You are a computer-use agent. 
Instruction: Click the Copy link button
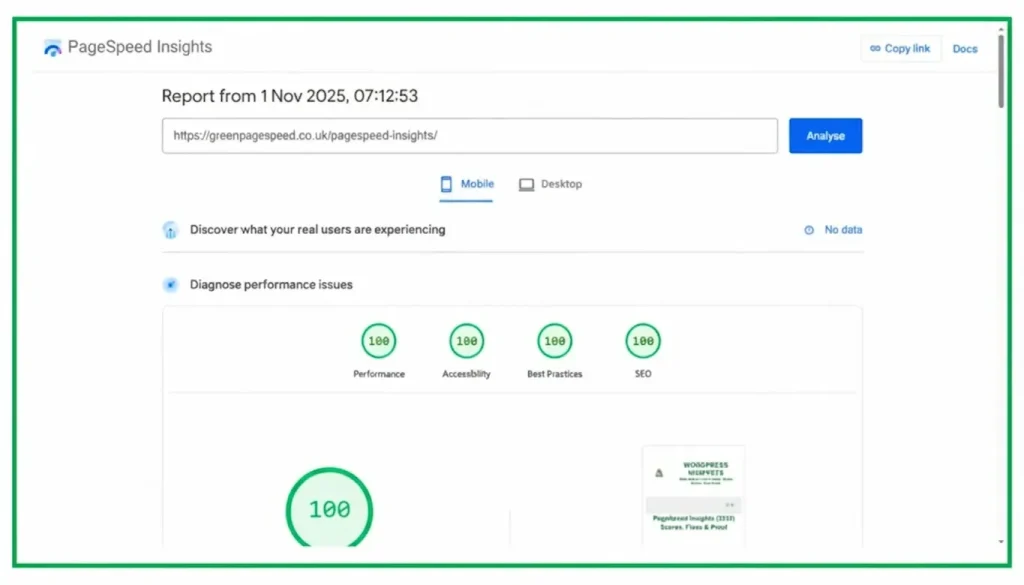click(901, 48)
